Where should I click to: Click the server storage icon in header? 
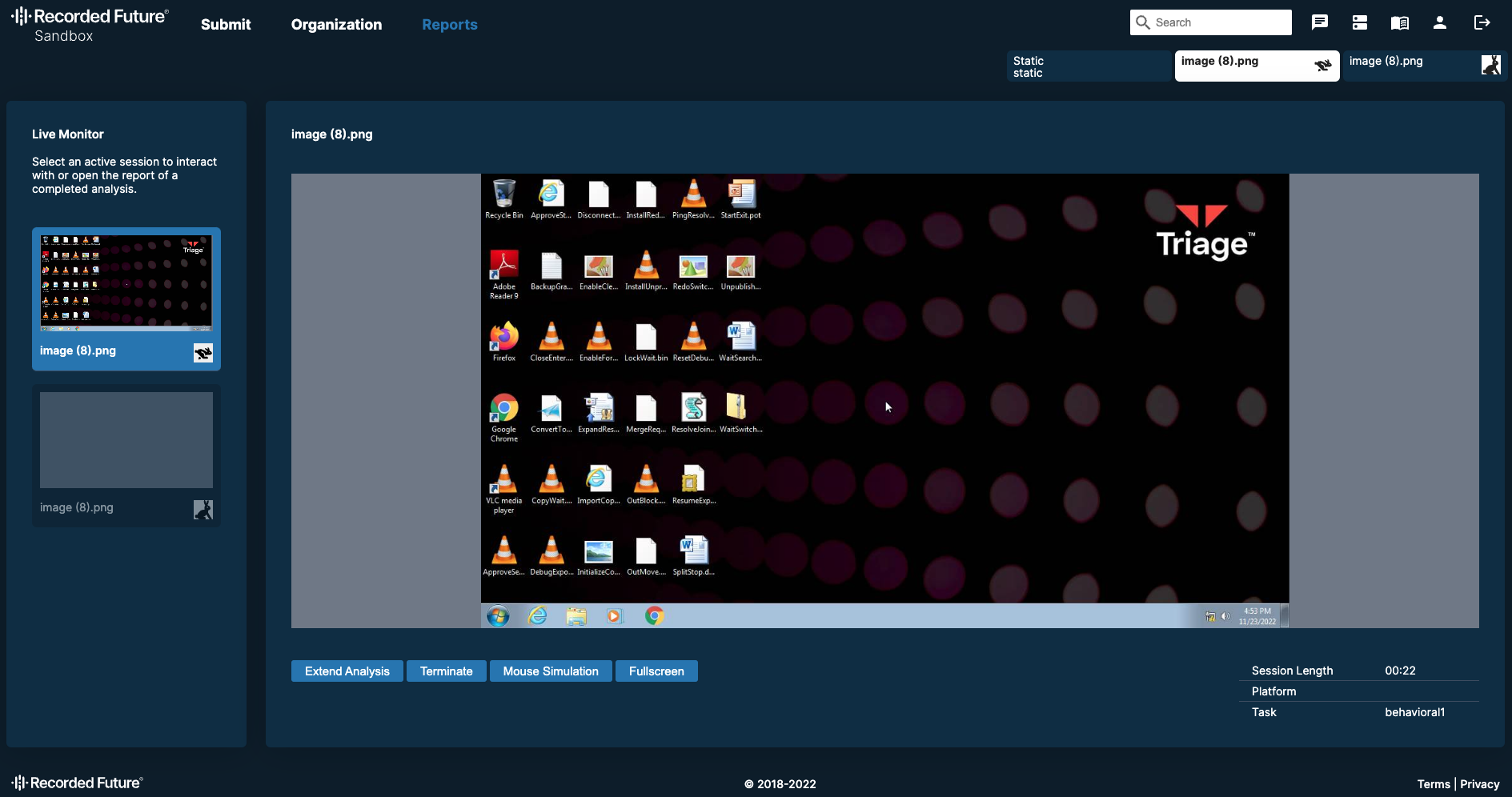click(x=1360, y=22)
